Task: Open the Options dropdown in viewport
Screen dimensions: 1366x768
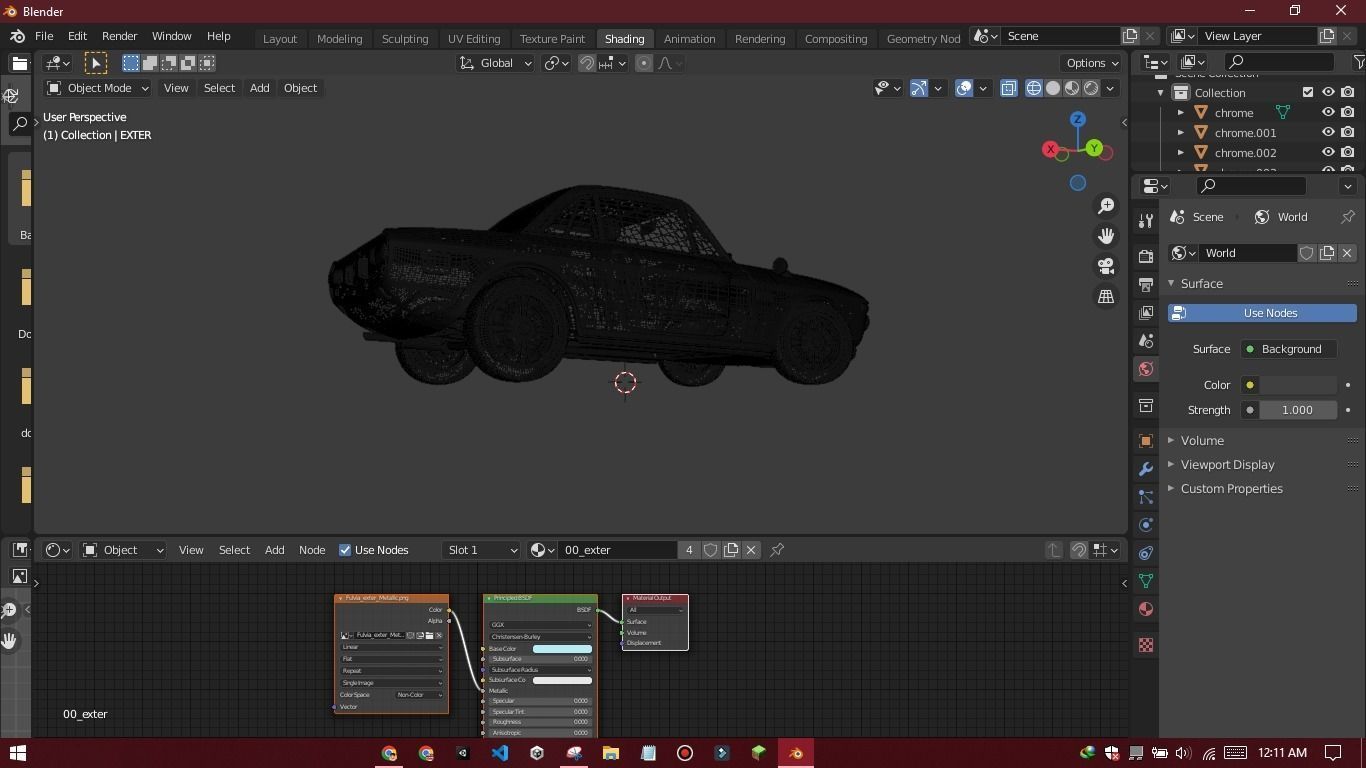Action: (x=1092, y=63)
